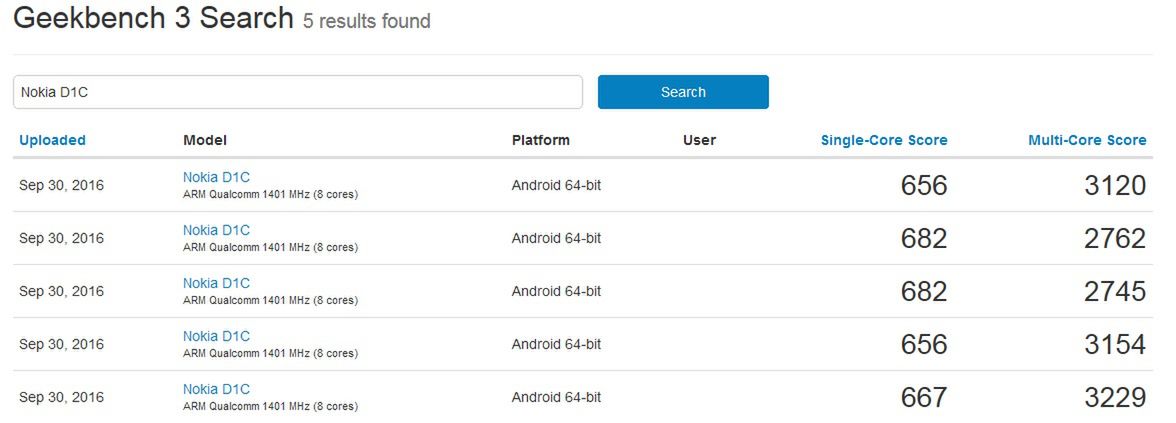Click the multi-core score value 2745
This screenshot has width=1176, height=423.
1115,291
